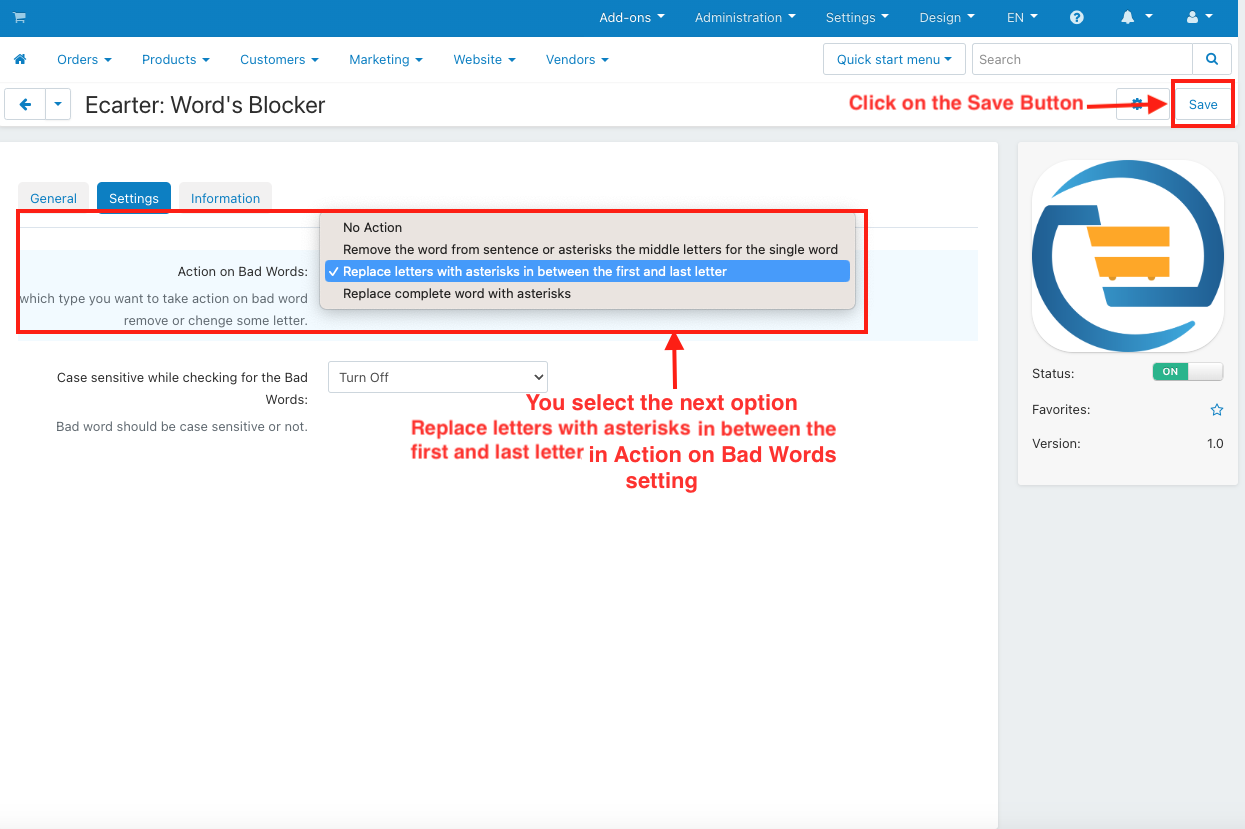Open the notifications bell menu
The image size is (1245, 829).
[1136, 17]
